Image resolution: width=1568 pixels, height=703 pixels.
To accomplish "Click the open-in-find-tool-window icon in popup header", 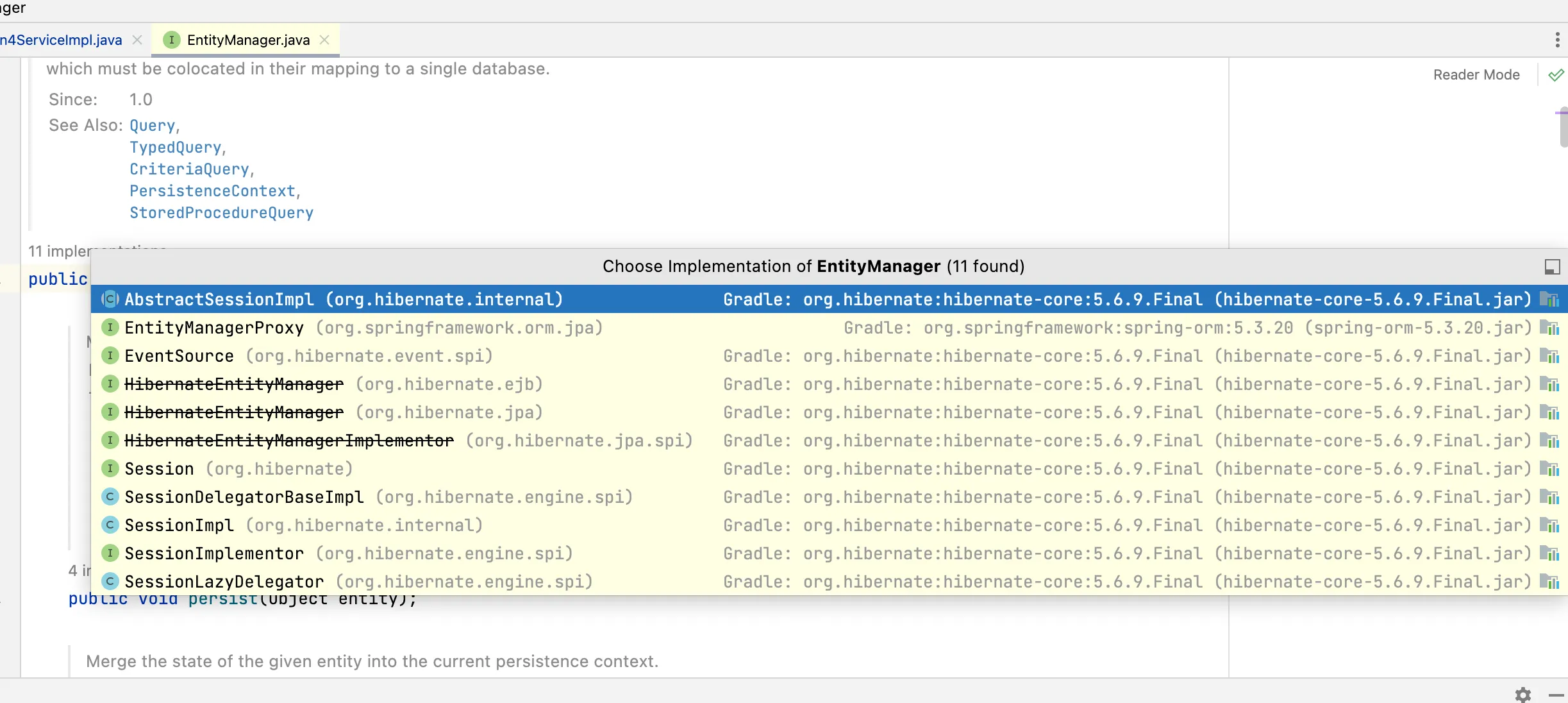I will coord(1552,267).
